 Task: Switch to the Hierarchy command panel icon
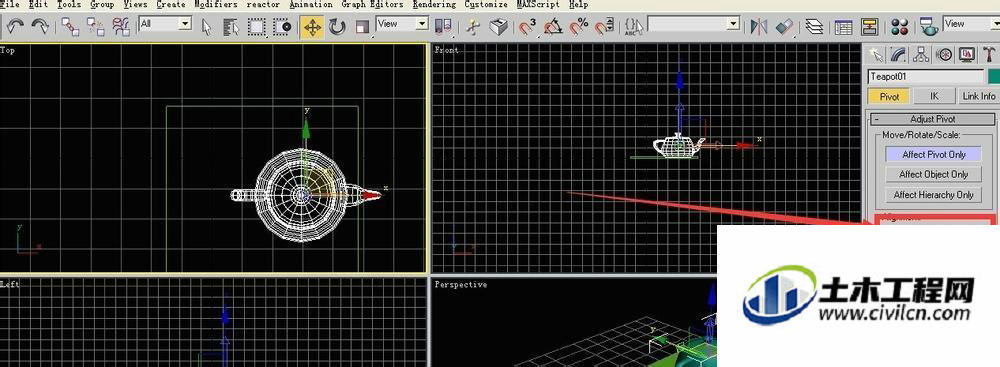(x=920, y=55)
